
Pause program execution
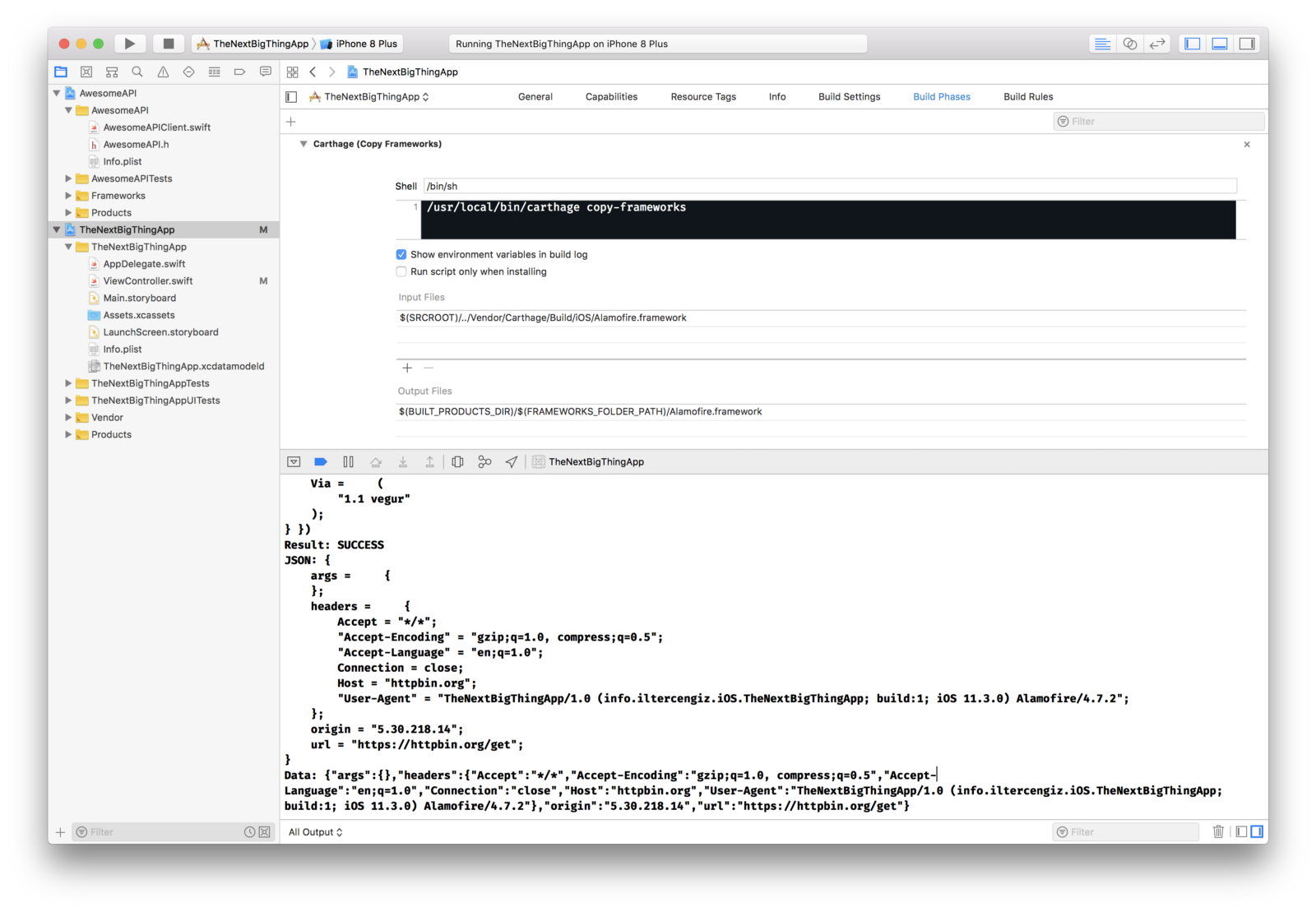tap(348, 461)
